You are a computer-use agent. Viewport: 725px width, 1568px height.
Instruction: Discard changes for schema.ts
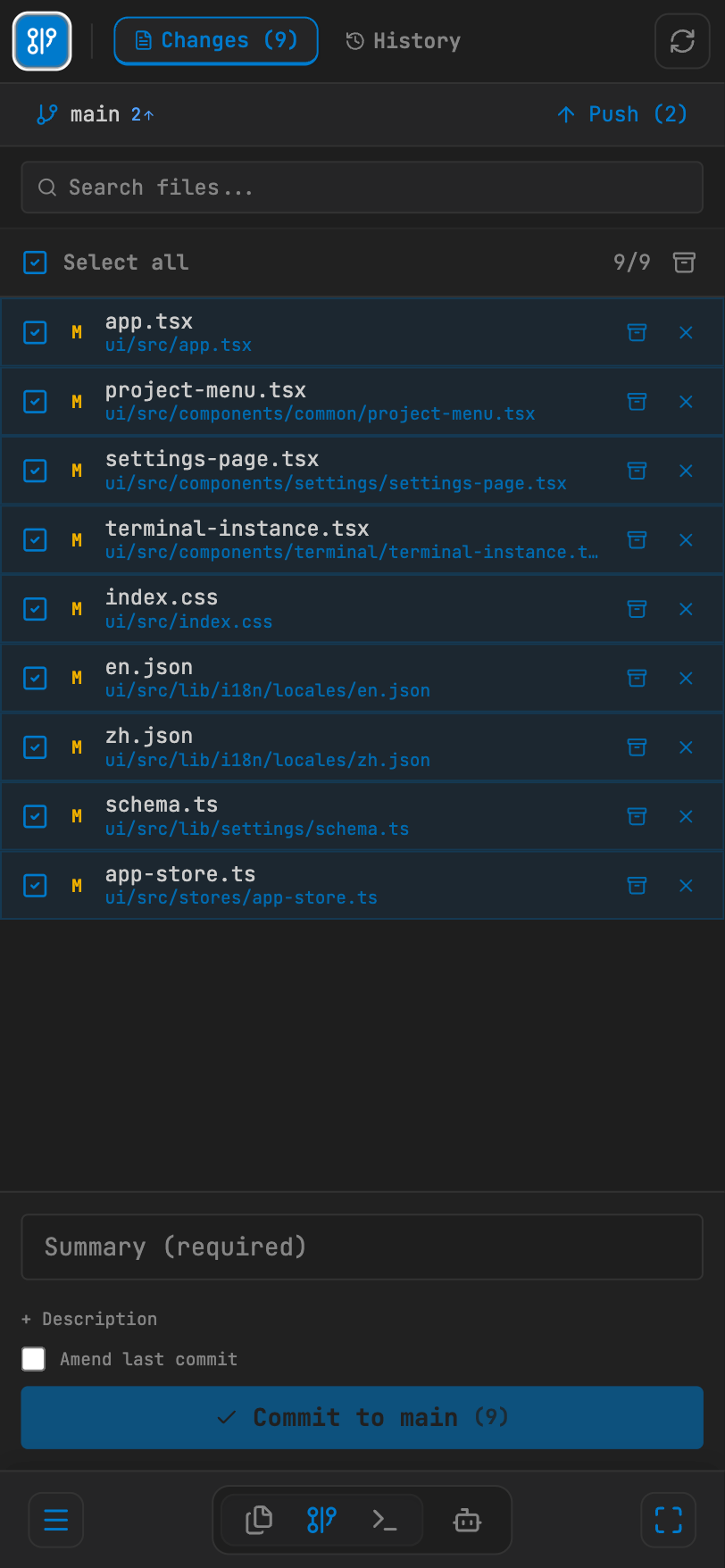click(x=686, y=816)
